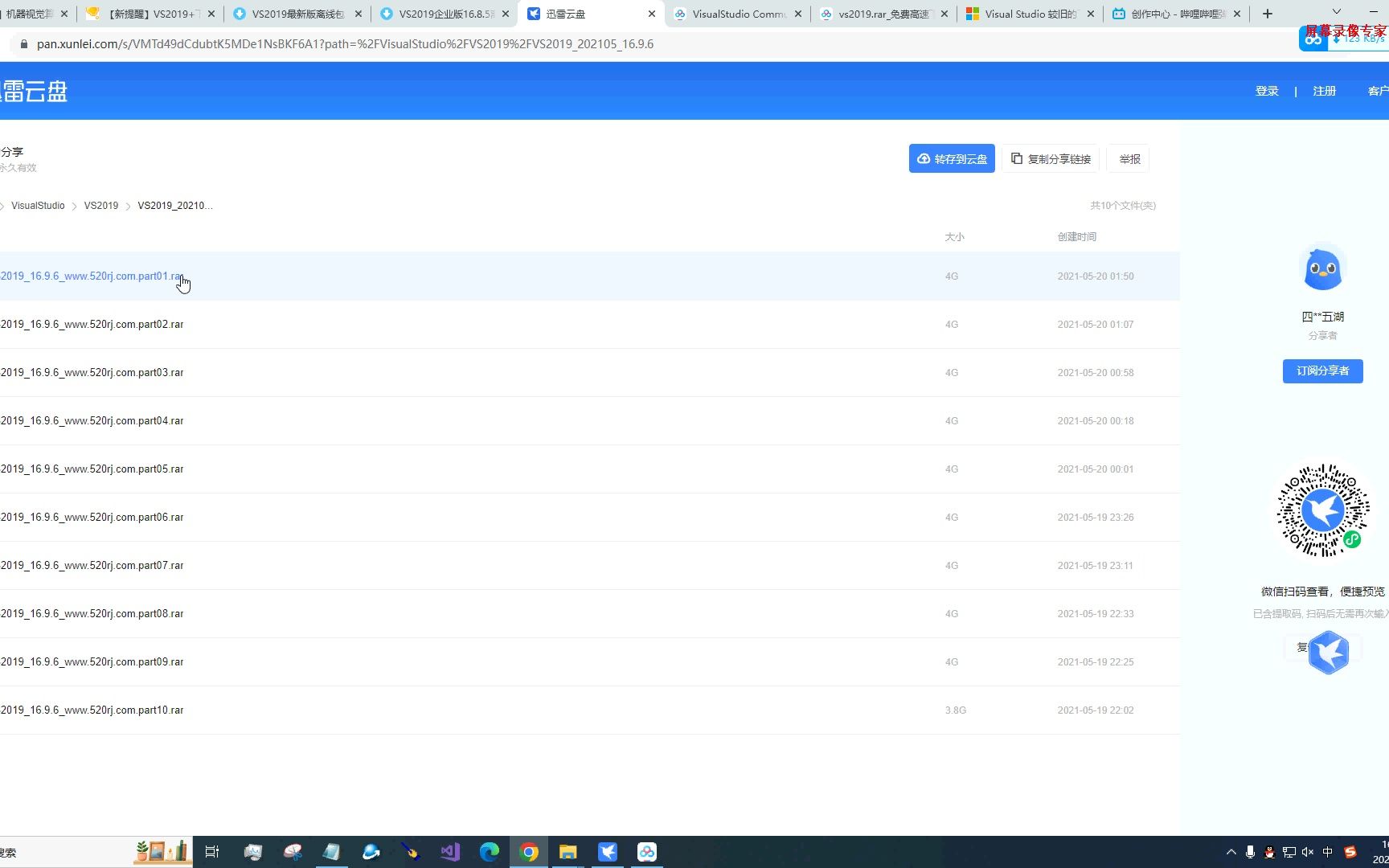Image resolution: width=1389 pixels, height=868 pixels.
Task: Click the lock site-info icon
Action: tap(23, 44)
